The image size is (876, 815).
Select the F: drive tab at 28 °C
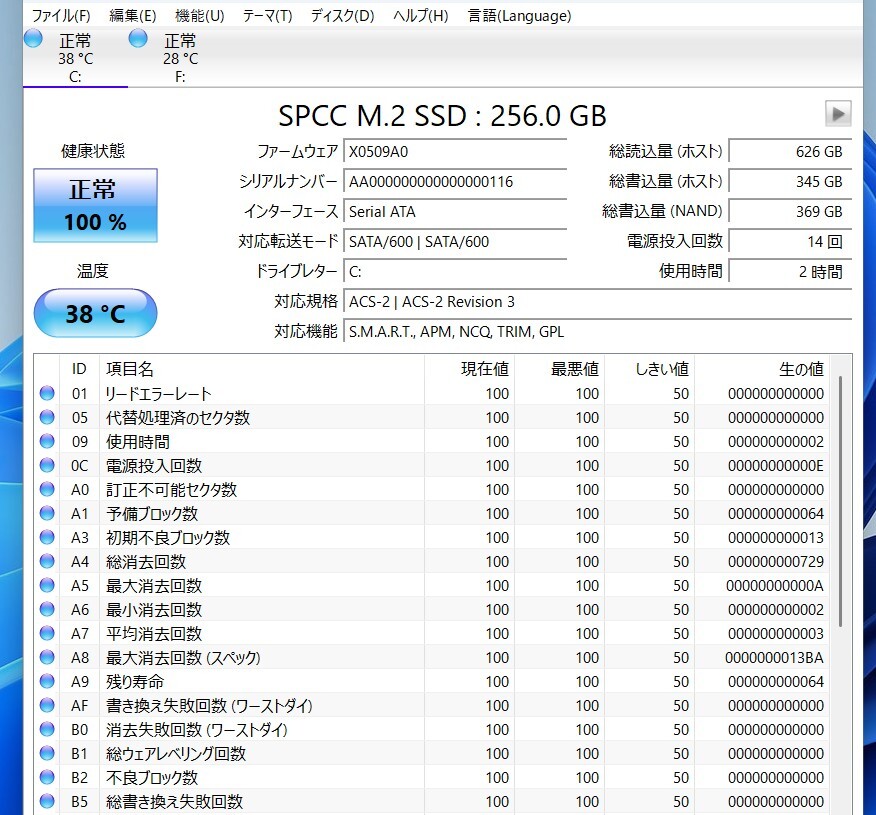point(180,58)
